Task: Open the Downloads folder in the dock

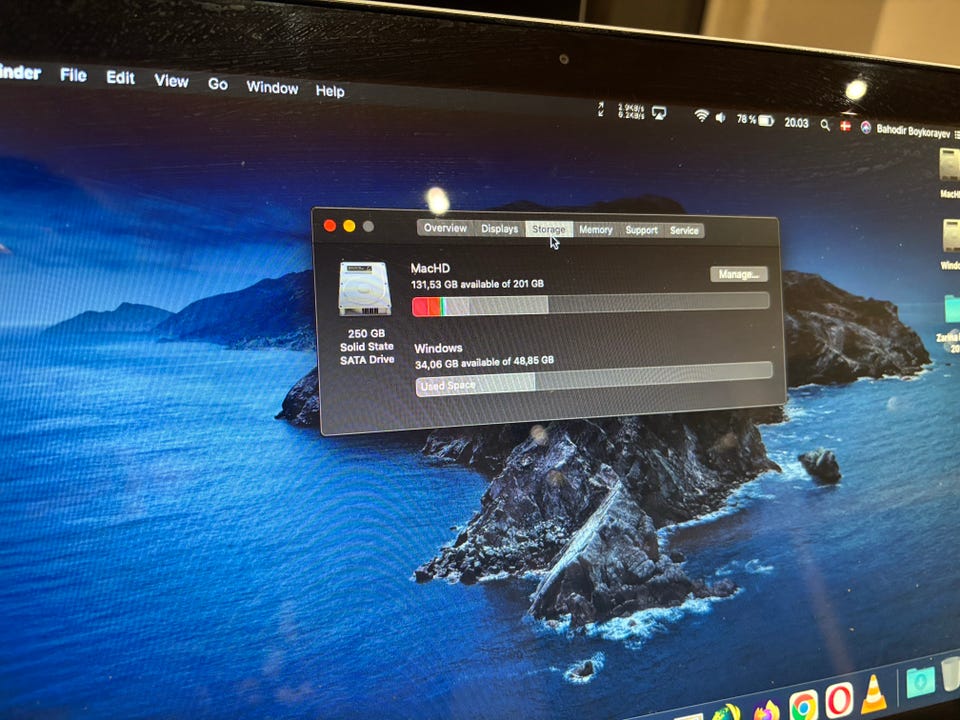Action: click(920, 681)
